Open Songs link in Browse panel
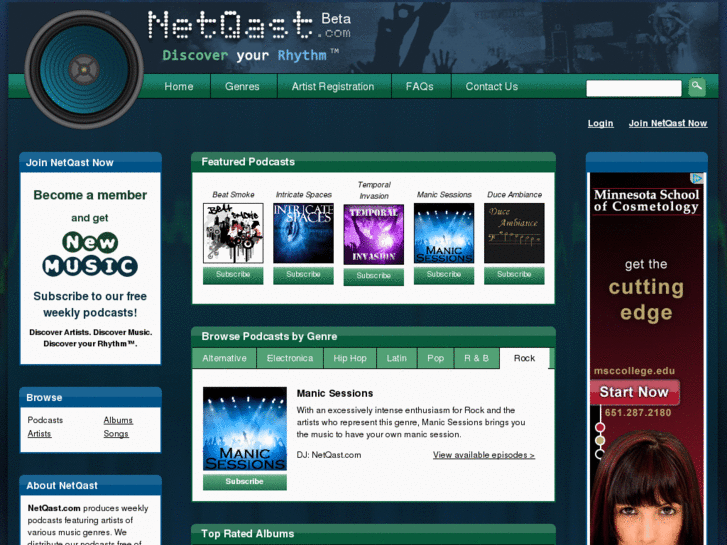Screen dimensions: 727x545 pyautogui.click(x=116, y=434)
